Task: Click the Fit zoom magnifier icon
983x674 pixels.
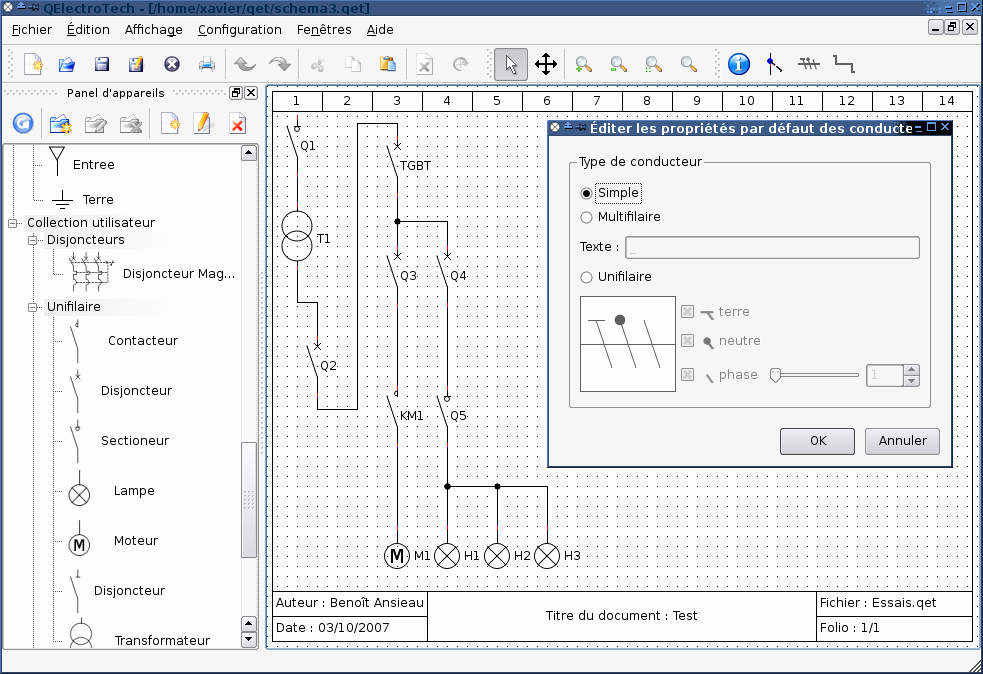Action: click(x=654, y=64)
